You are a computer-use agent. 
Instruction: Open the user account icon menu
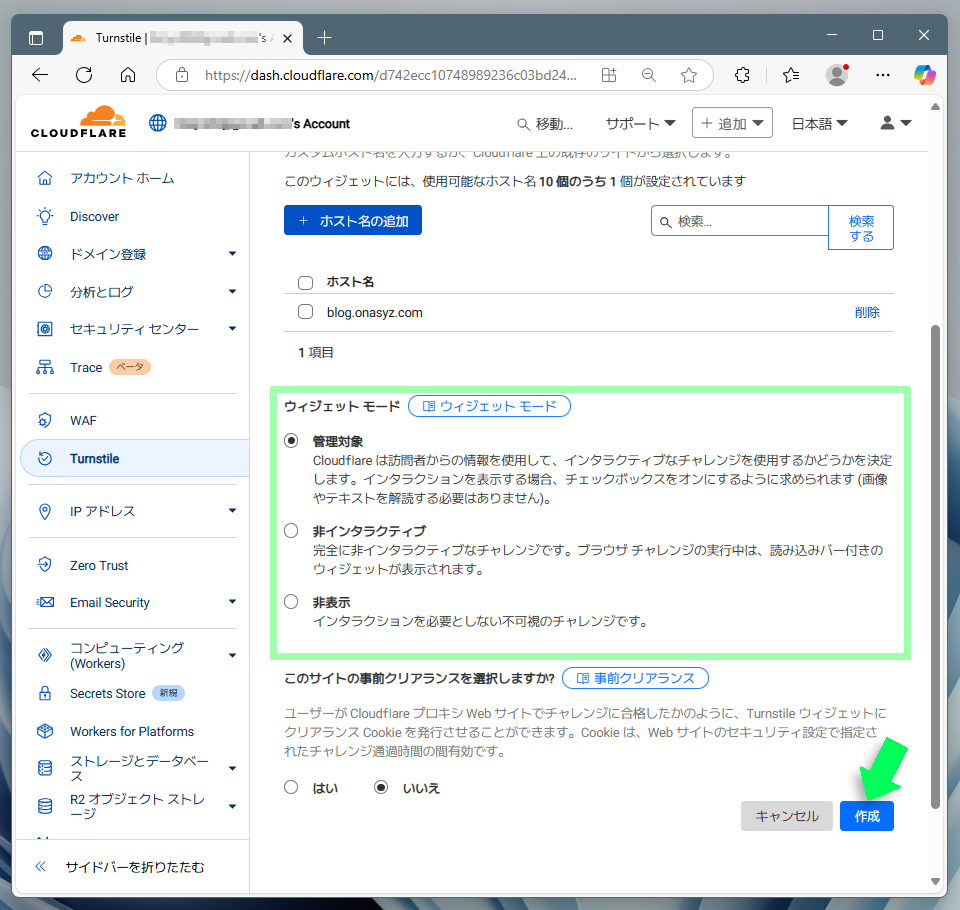click(x=895, y=123)
